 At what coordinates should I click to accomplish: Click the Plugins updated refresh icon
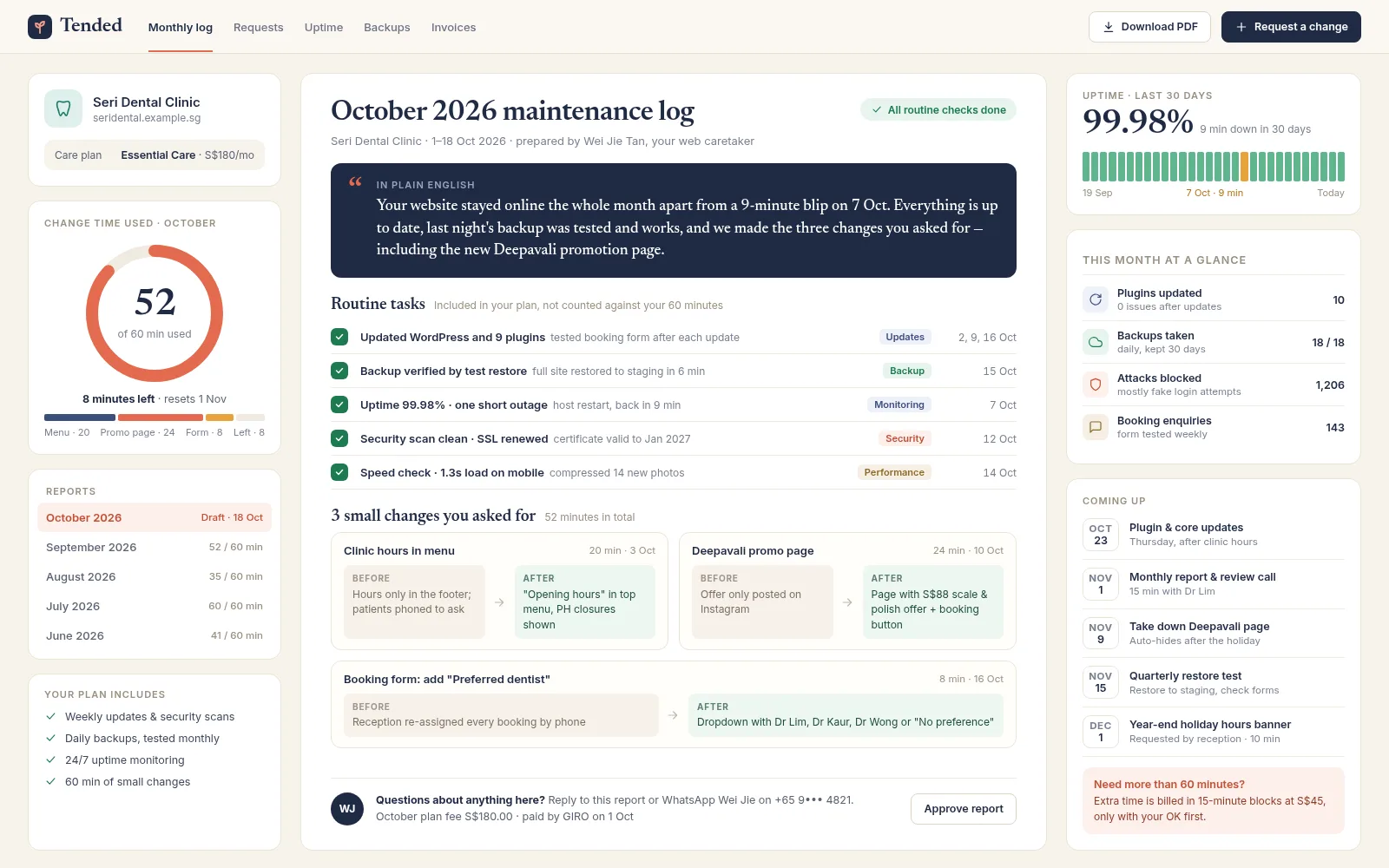1096,299
